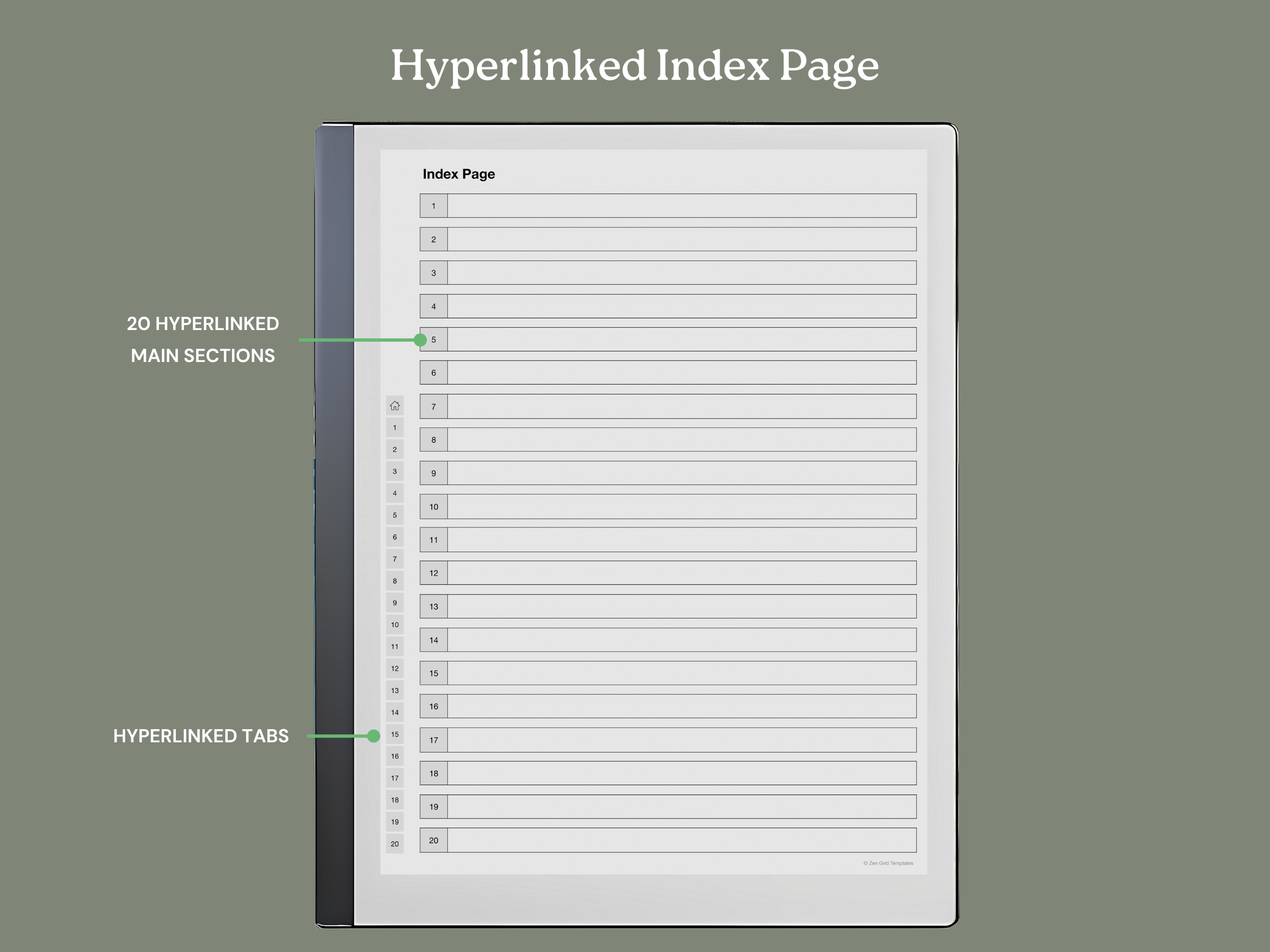
Task: Click index number box 7
Action: 433,406
